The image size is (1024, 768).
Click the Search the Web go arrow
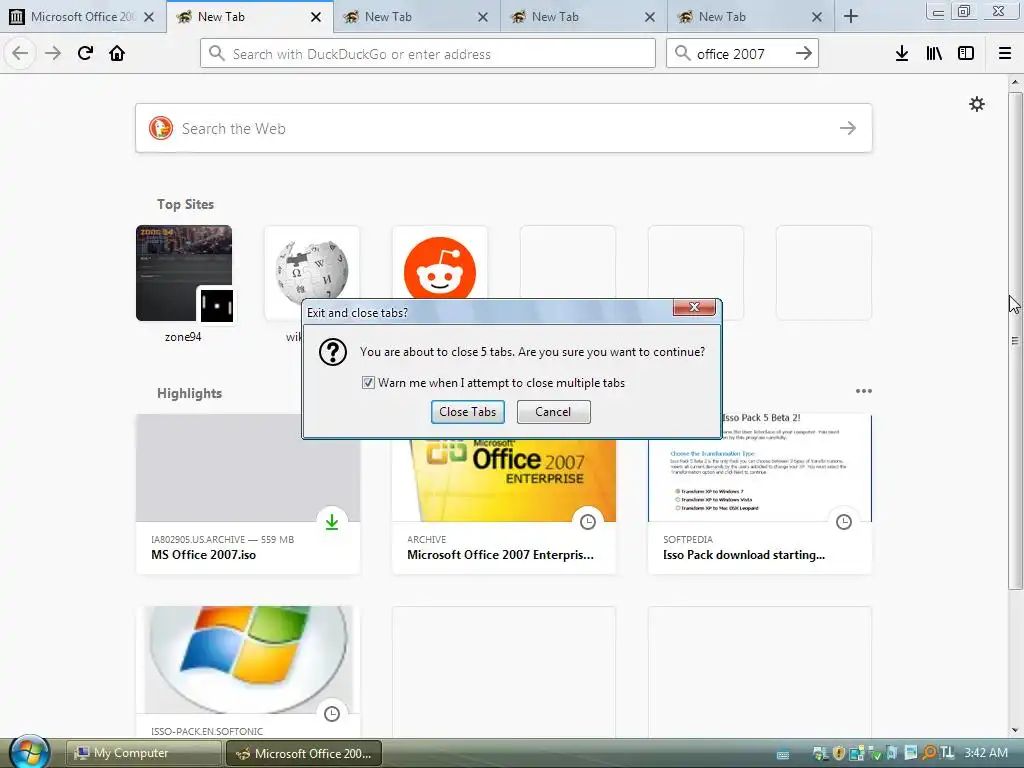click(x=848, y=128)
